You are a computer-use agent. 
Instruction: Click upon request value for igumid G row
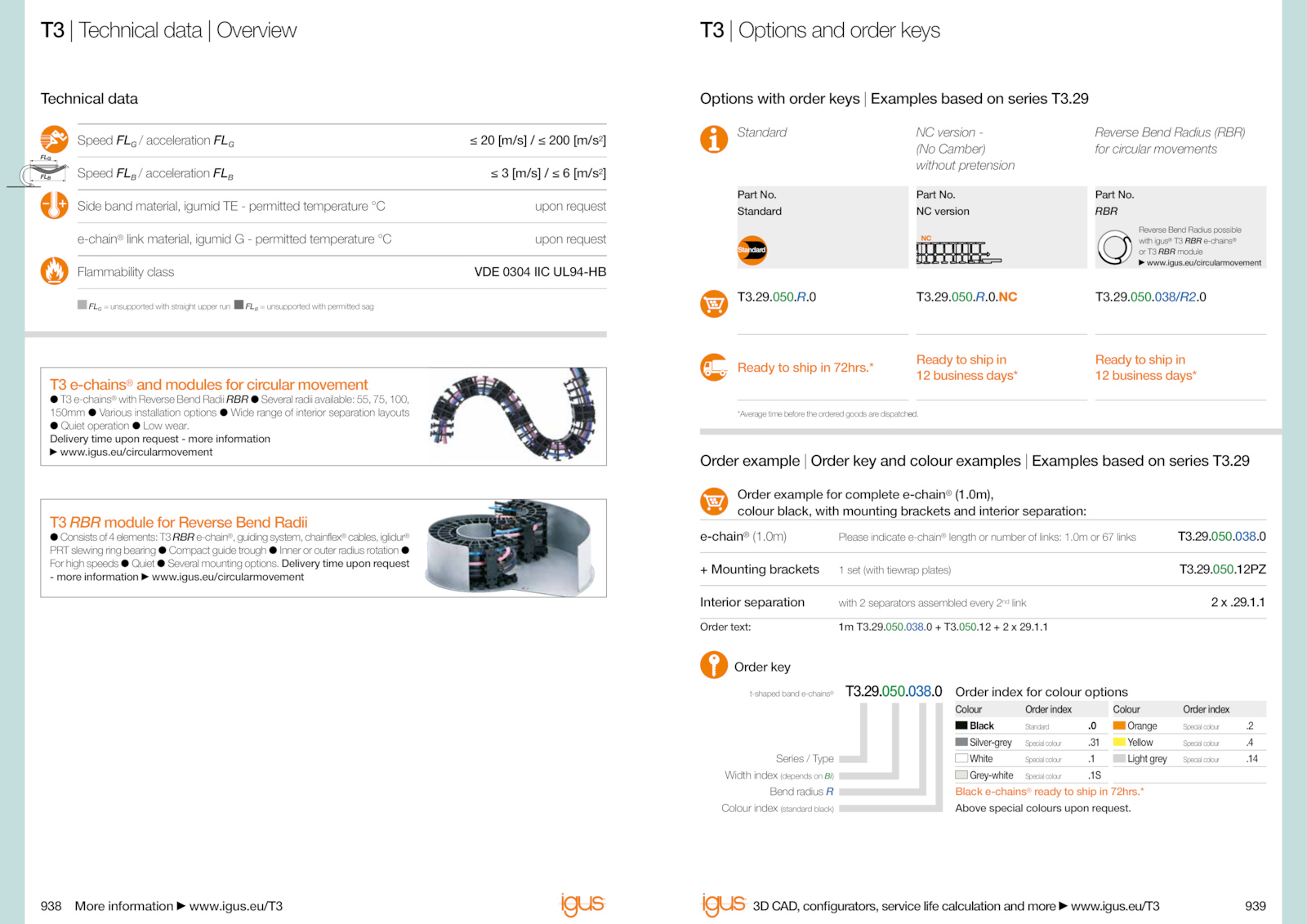(x=570, y=239)
